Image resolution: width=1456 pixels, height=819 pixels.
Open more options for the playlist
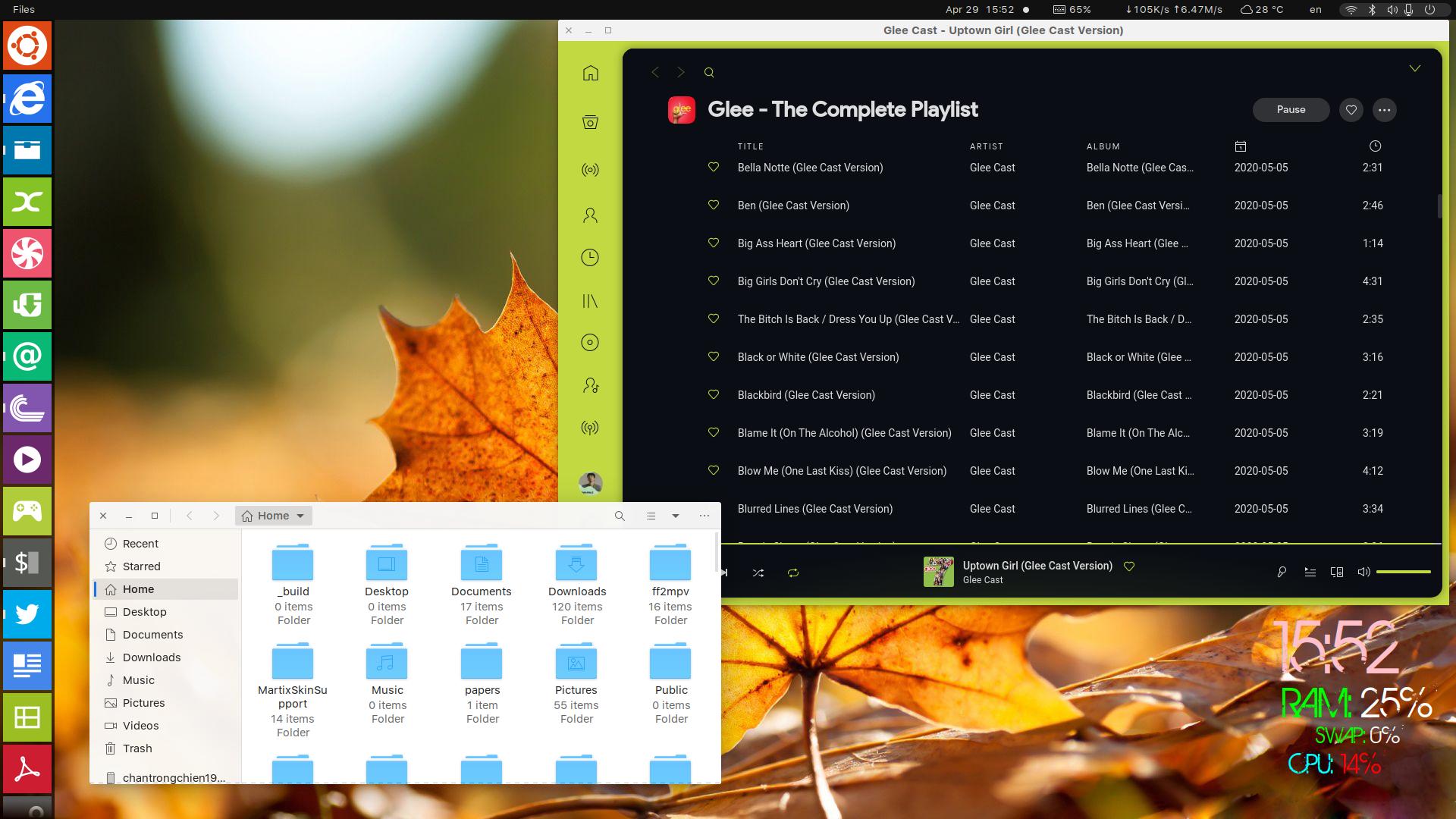pos(1385,110)
